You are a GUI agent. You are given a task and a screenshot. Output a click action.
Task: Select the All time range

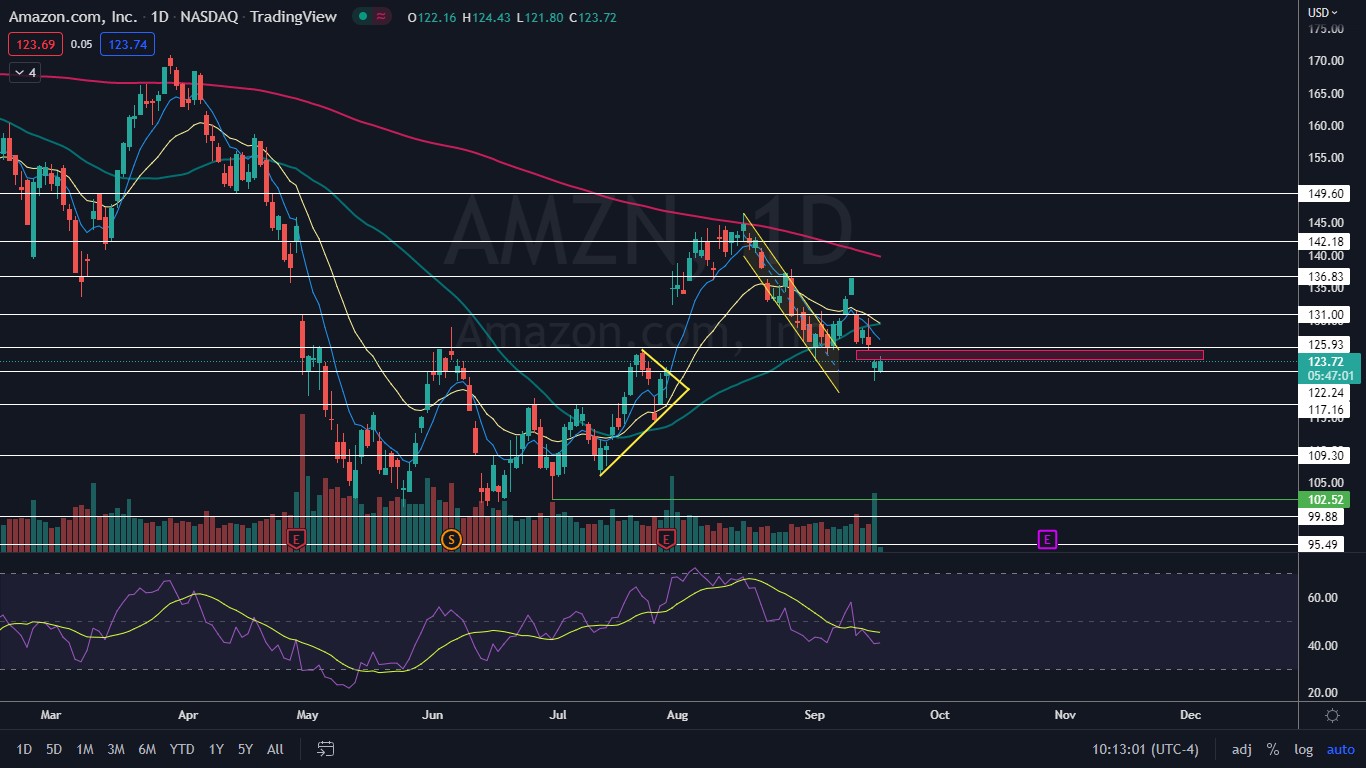tap(276, 749)
